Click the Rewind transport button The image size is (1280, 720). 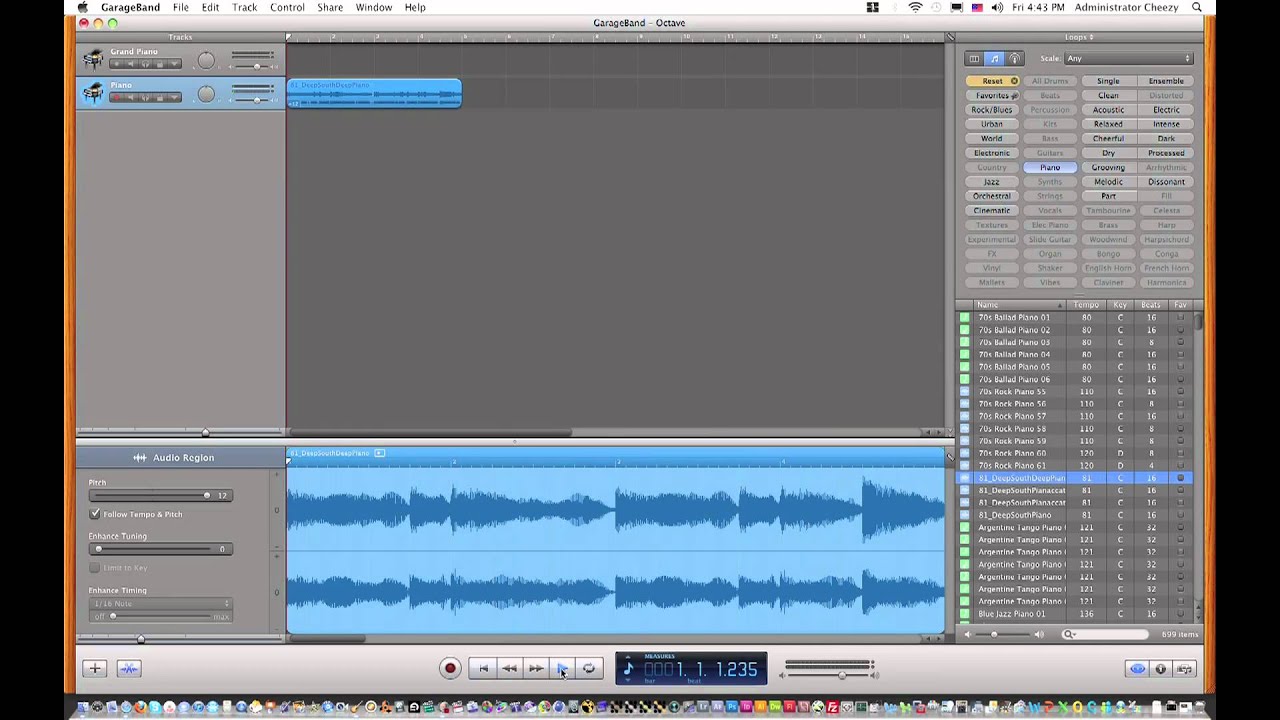pos(509,669)
